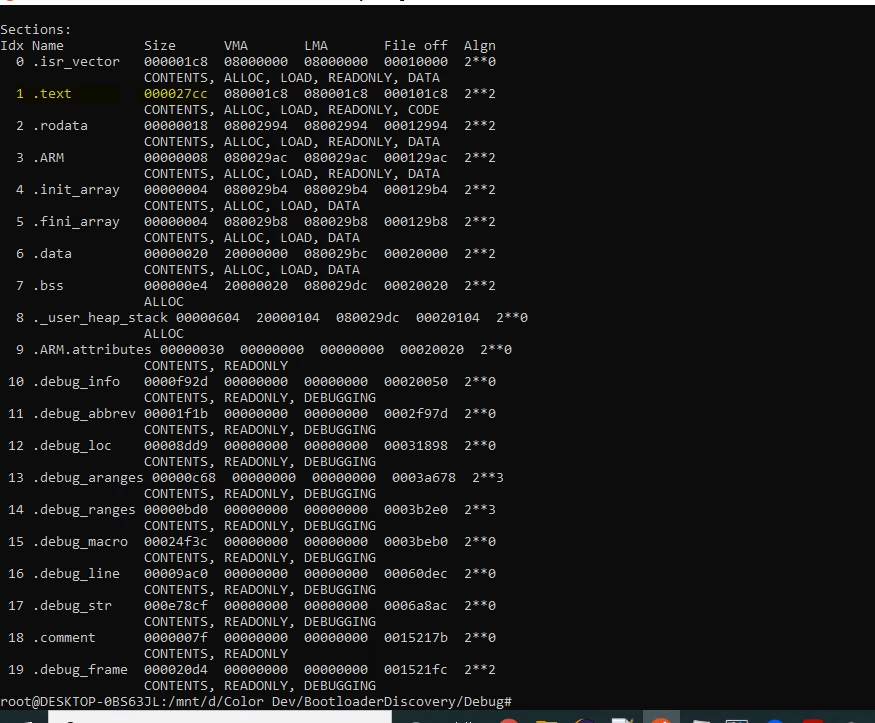Click the .rodata section name
Viewport: 875px width, 723px height.
point(60,126)
